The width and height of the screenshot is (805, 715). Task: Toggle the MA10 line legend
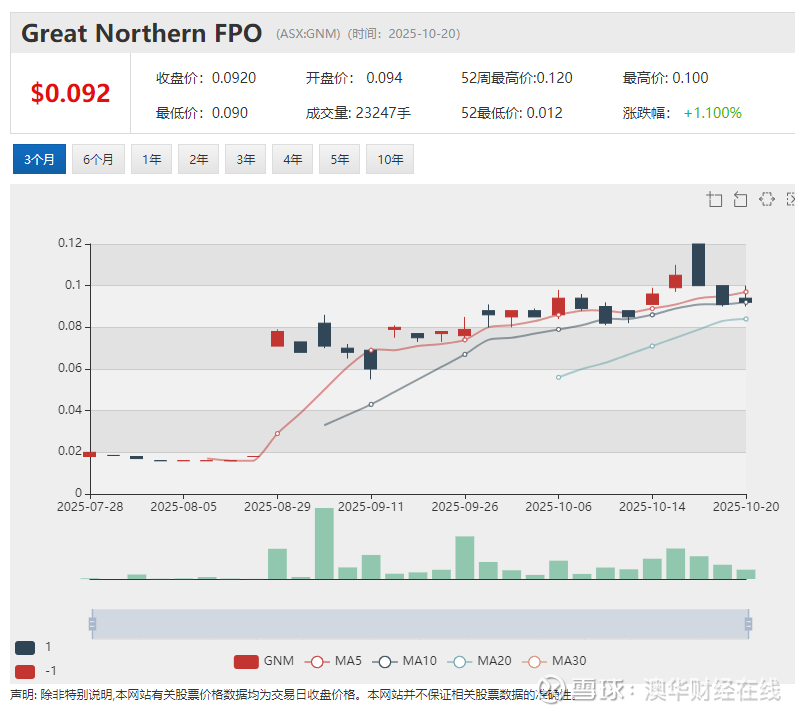[405, 661]
